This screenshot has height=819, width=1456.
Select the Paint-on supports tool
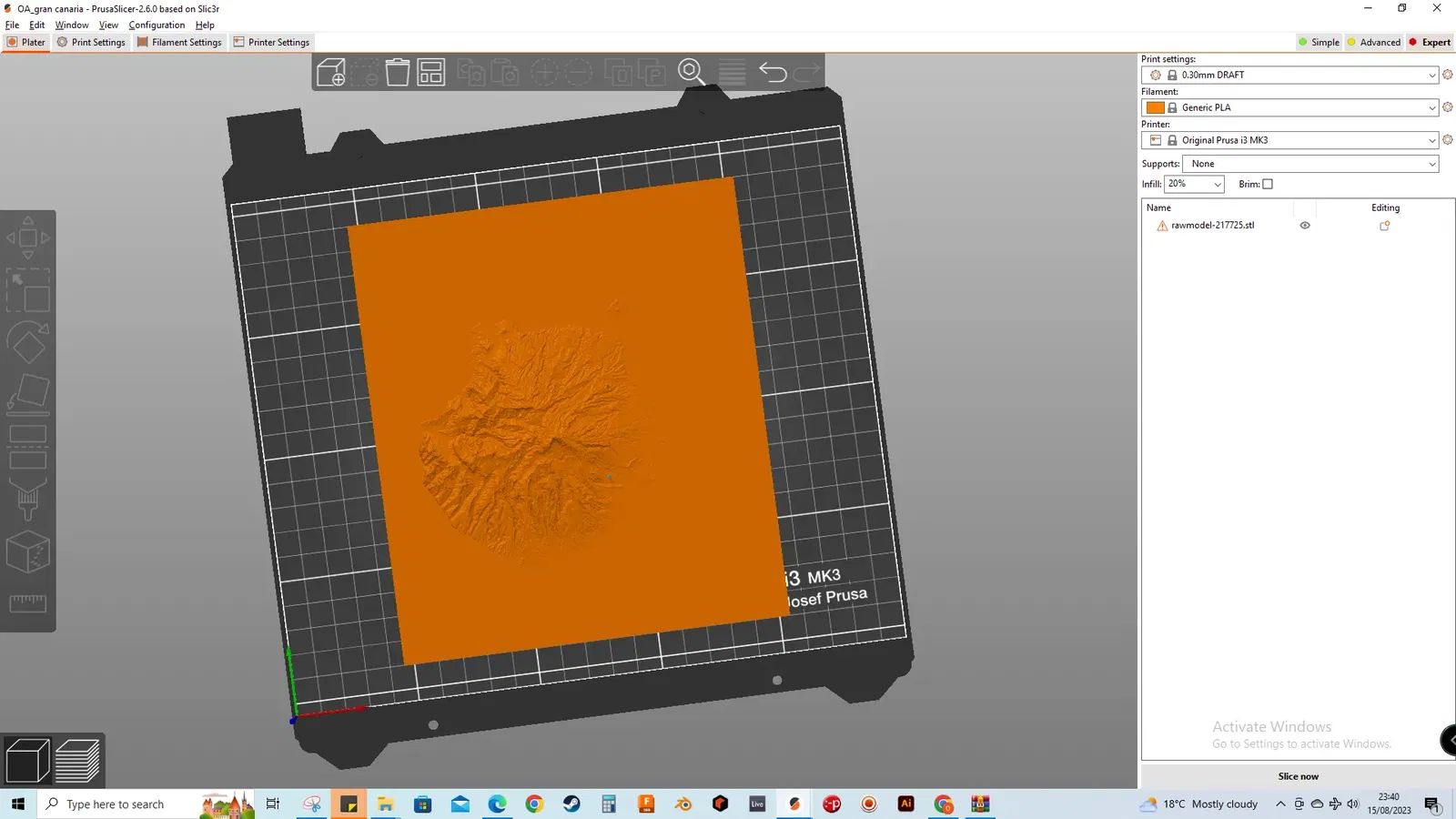pyautogui.click(x=28, y=500)
